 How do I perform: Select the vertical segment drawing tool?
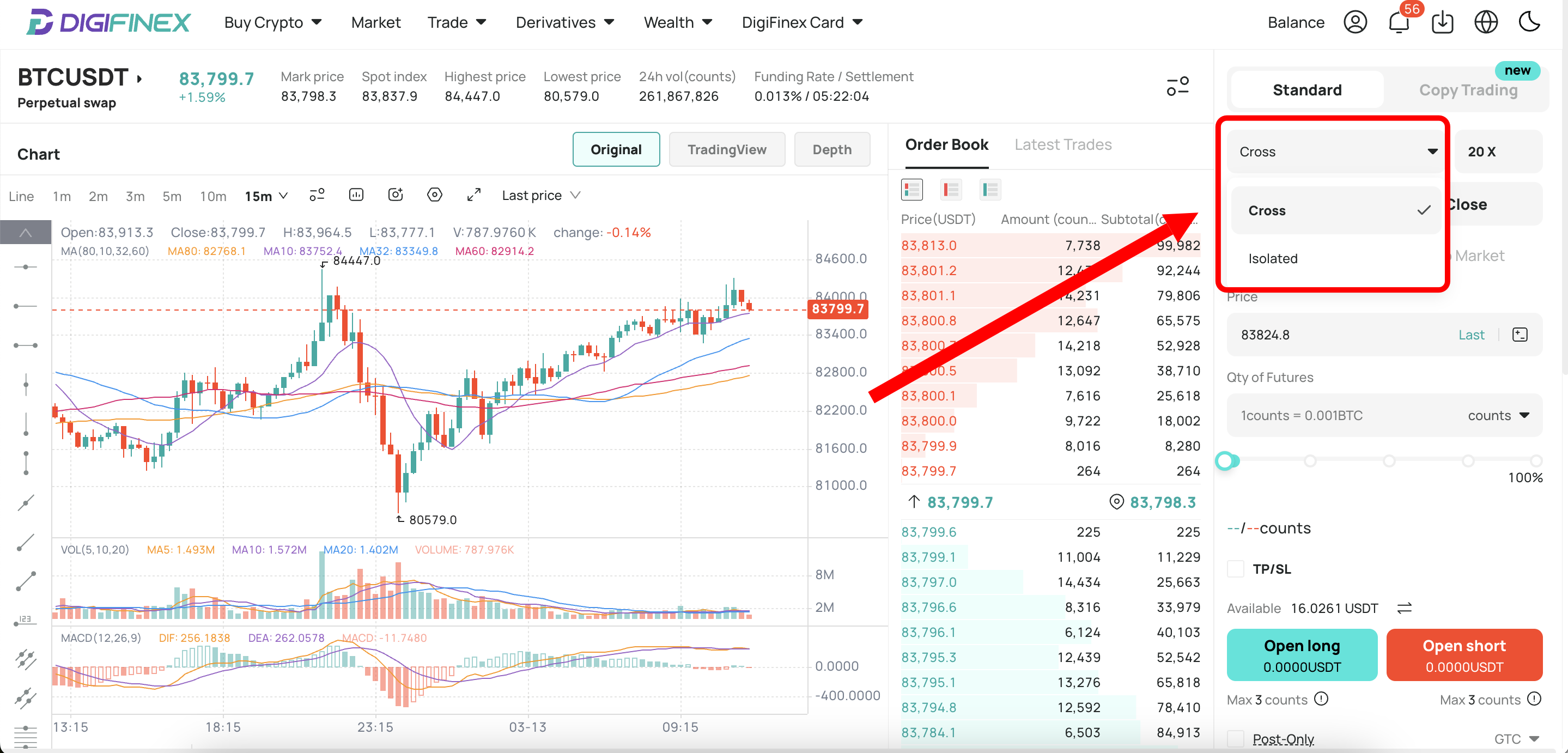click(x=26, y=463)
